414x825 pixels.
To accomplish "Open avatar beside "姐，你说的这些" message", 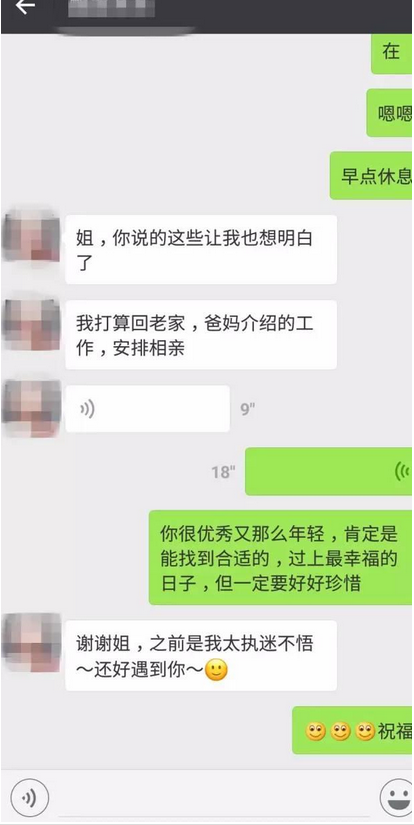I will tap(32, 236).
